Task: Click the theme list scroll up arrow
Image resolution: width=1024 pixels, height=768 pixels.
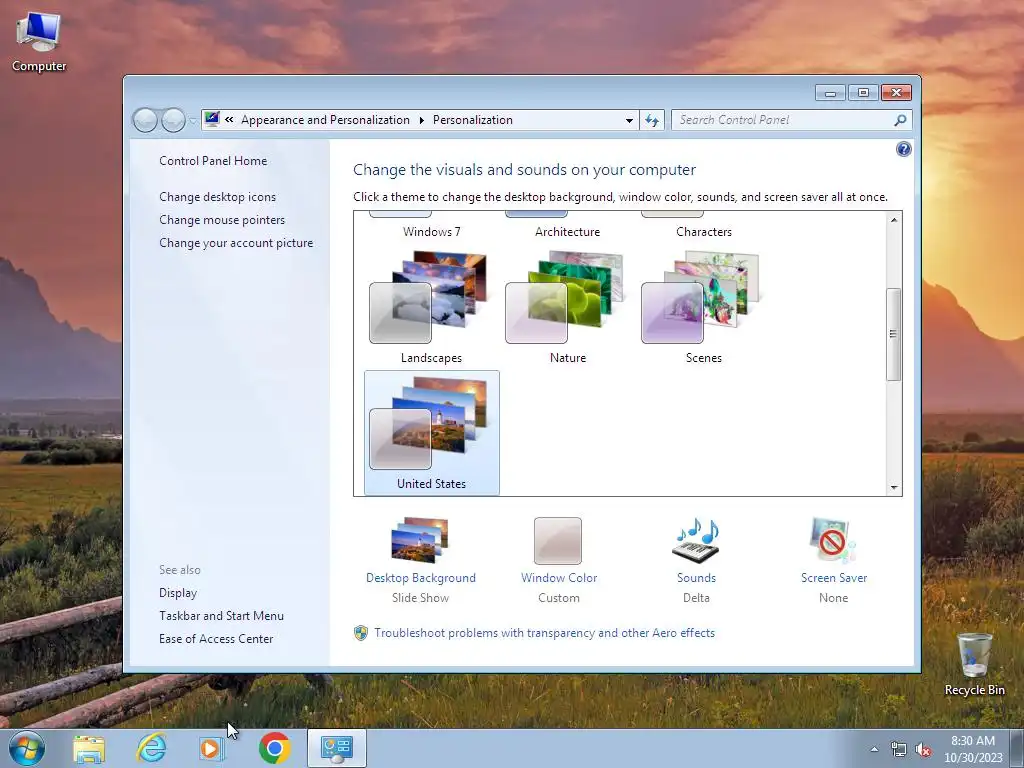Action: (894, 220)
